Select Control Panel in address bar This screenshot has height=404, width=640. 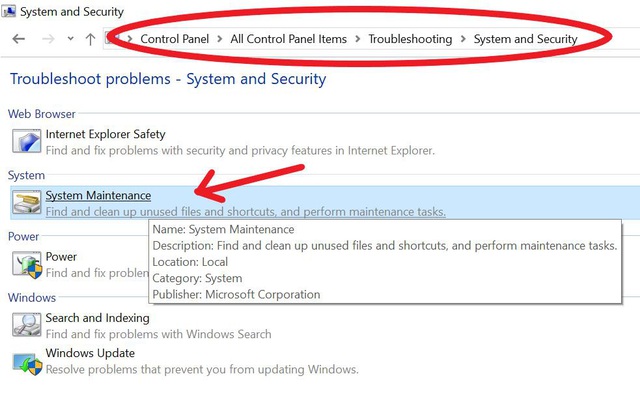coord(174,39)
